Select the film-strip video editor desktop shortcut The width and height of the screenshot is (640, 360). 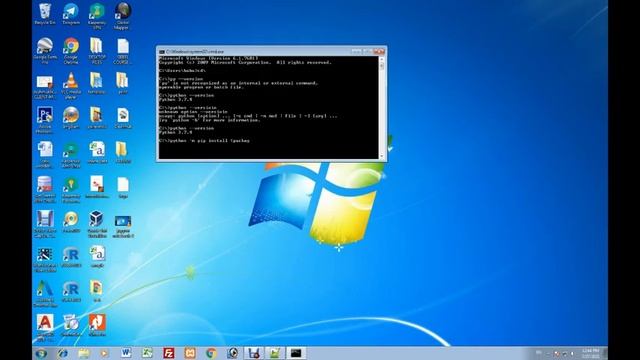click(44, 259)
